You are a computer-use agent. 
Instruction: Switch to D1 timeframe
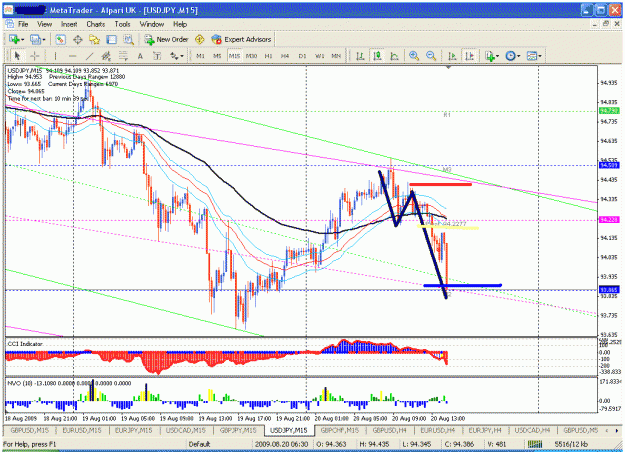point(302,56)
